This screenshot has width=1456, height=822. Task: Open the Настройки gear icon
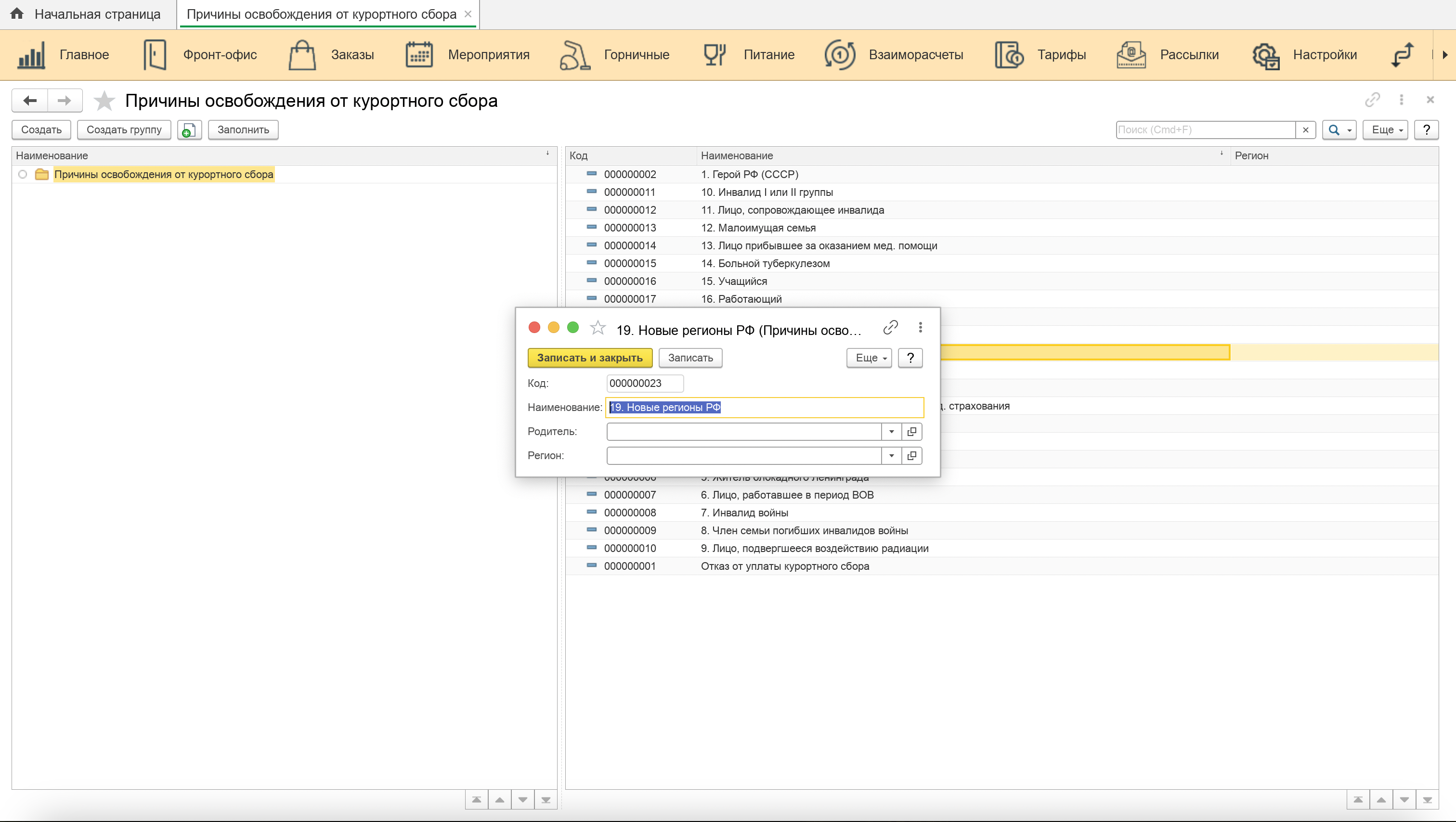point(1265,55)
